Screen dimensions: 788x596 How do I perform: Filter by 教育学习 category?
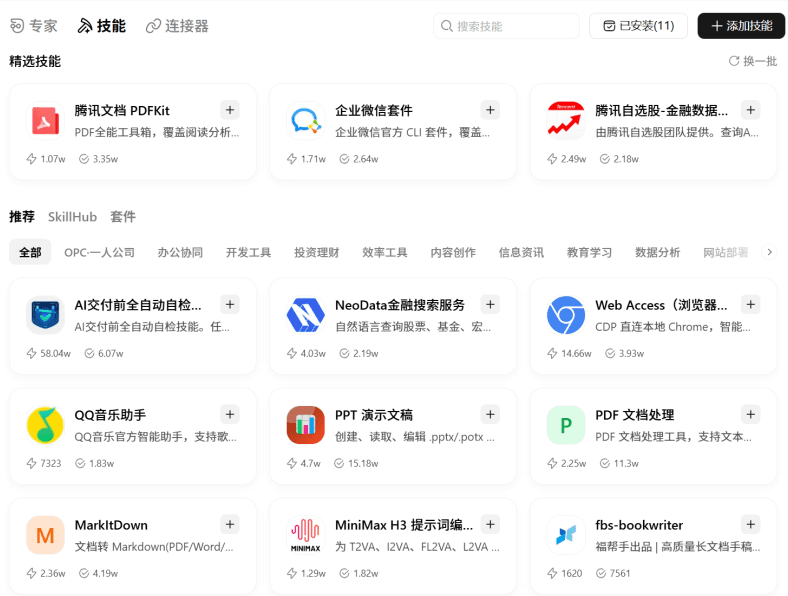[x=589, y=252]
